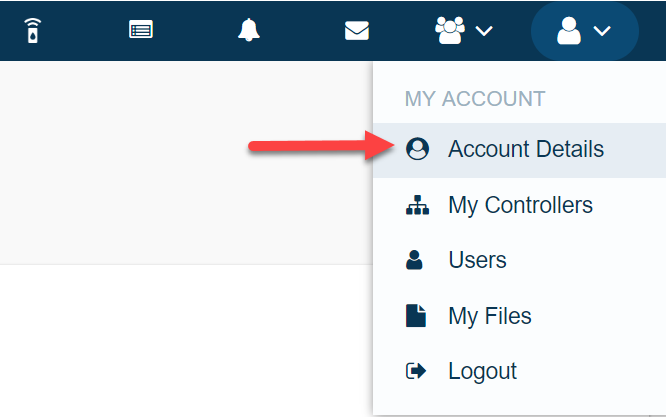Open Users menu entry
The width and height of the screenshot is (666, 417).
pyautogui.click(x=519, y=260)
